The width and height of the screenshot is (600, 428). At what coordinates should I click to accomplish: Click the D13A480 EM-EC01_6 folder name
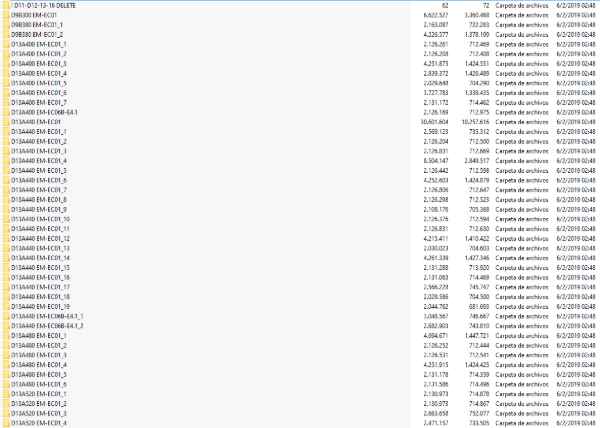pos(39,383)
